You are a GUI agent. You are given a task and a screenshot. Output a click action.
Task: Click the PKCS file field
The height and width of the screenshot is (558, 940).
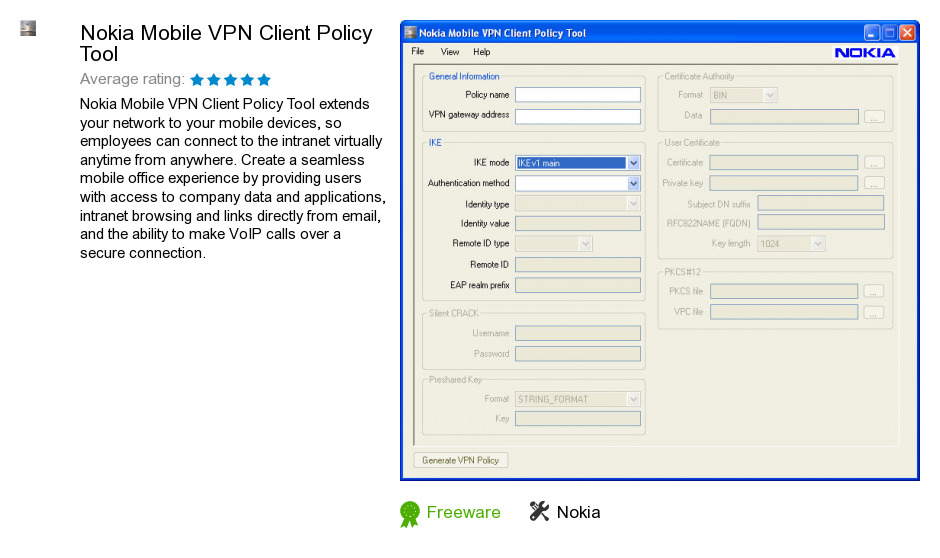coord(784,291)
